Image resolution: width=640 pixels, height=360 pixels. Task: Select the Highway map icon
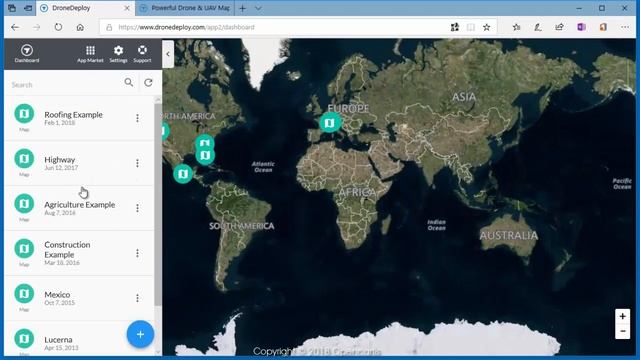pos(24,158)
